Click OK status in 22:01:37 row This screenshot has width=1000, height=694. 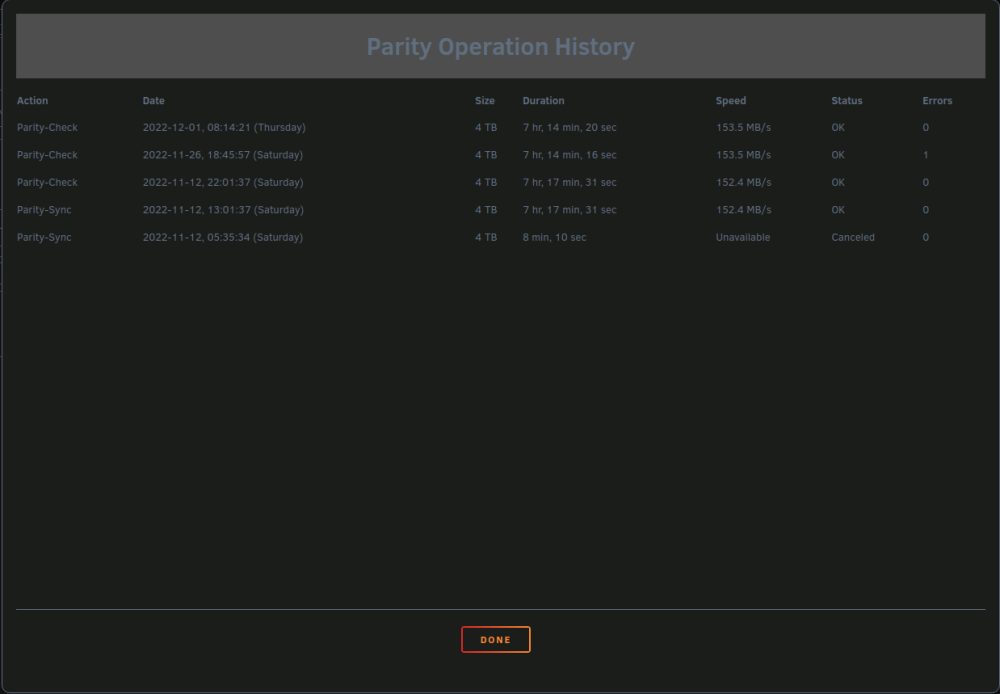[x=838, y=182]
